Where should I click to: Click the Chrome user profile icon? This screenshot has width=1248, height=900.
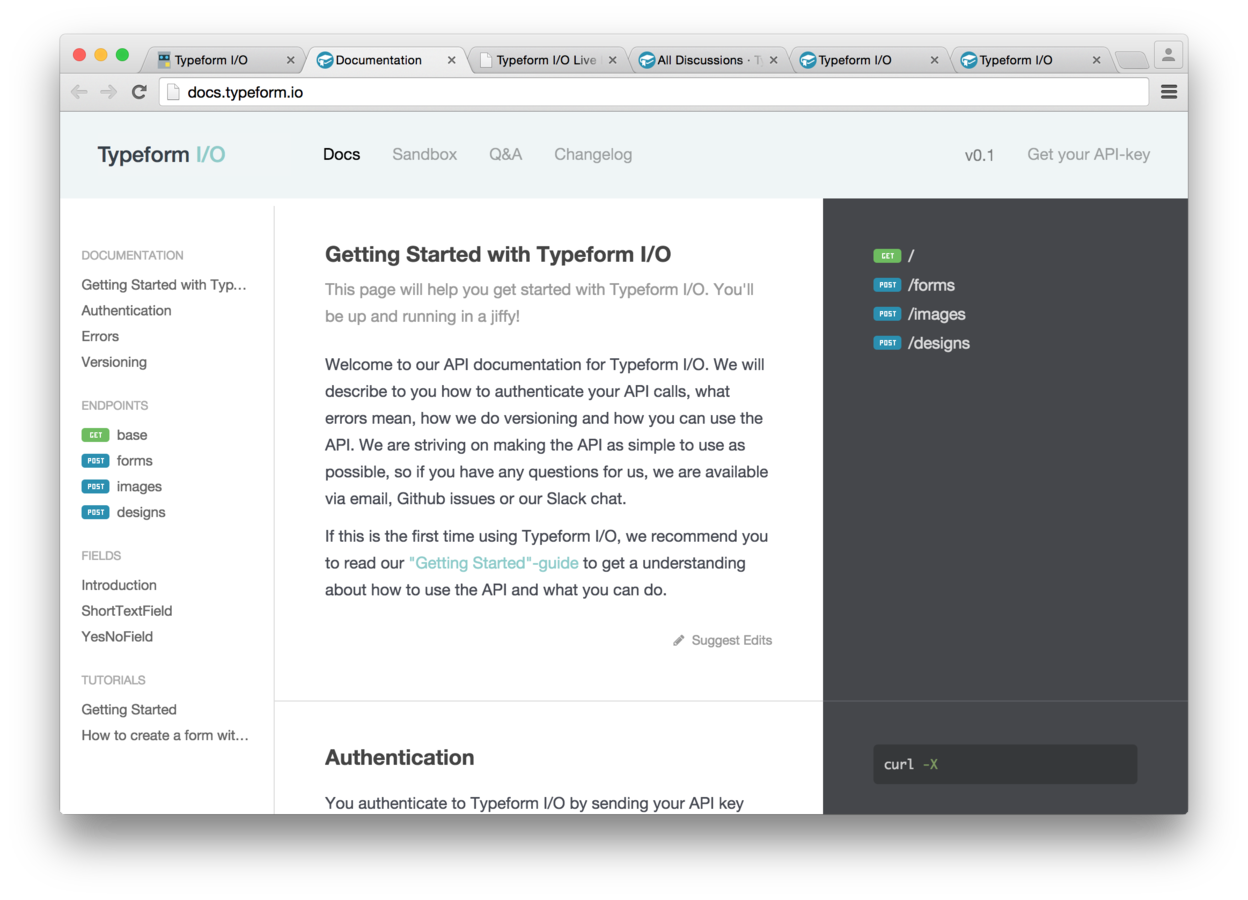coord(1168,55)
